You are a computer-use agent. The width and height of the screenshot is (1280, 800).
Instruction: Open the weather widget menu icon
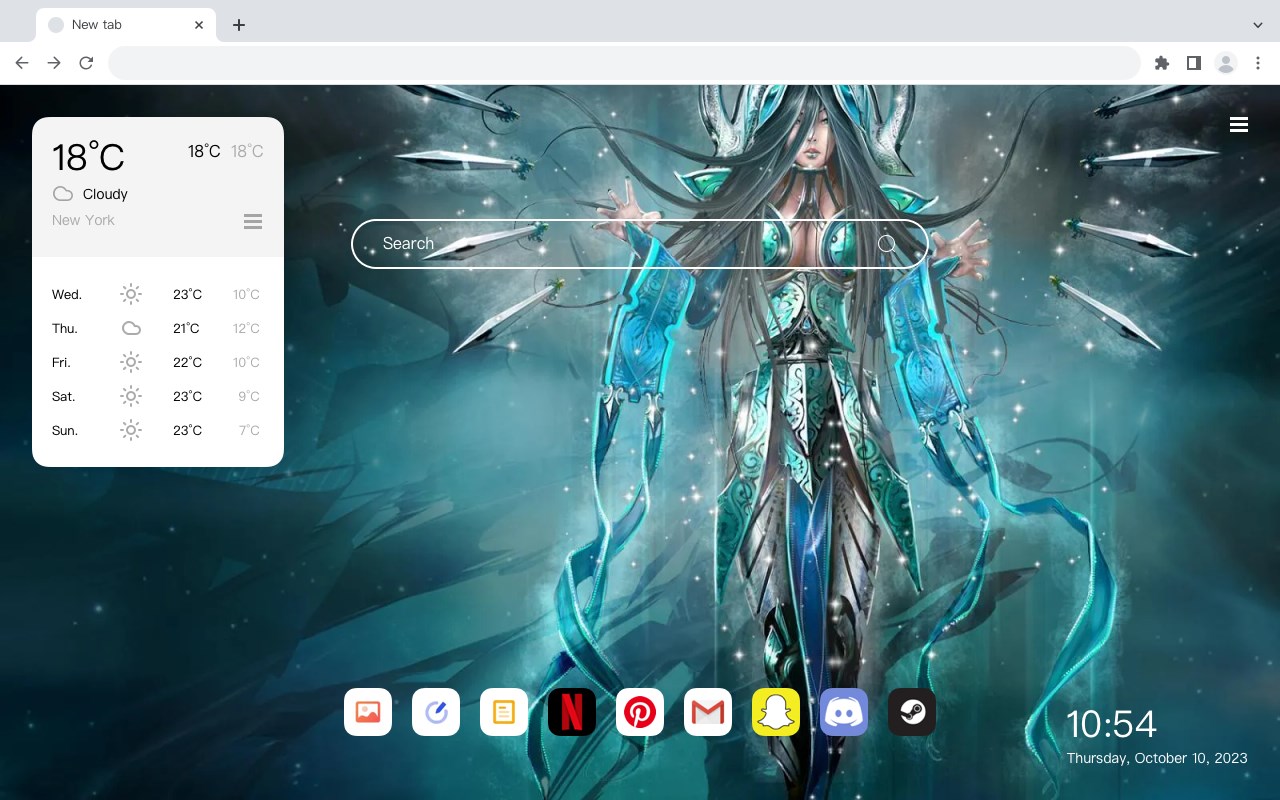click(x=253, y=221)
